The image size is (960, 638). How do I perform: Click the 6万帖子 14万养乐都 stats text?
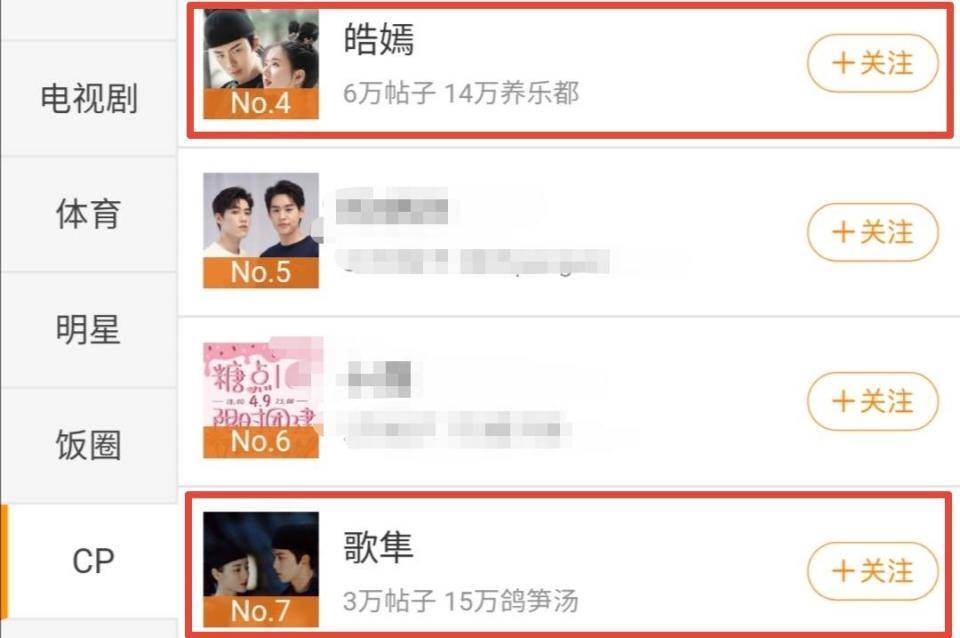coord(461,94)
